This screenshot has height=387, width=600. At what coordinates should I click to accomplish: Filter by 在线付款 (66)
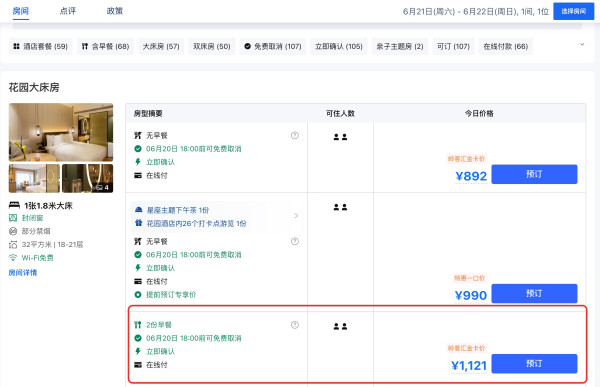pos(505,46)
